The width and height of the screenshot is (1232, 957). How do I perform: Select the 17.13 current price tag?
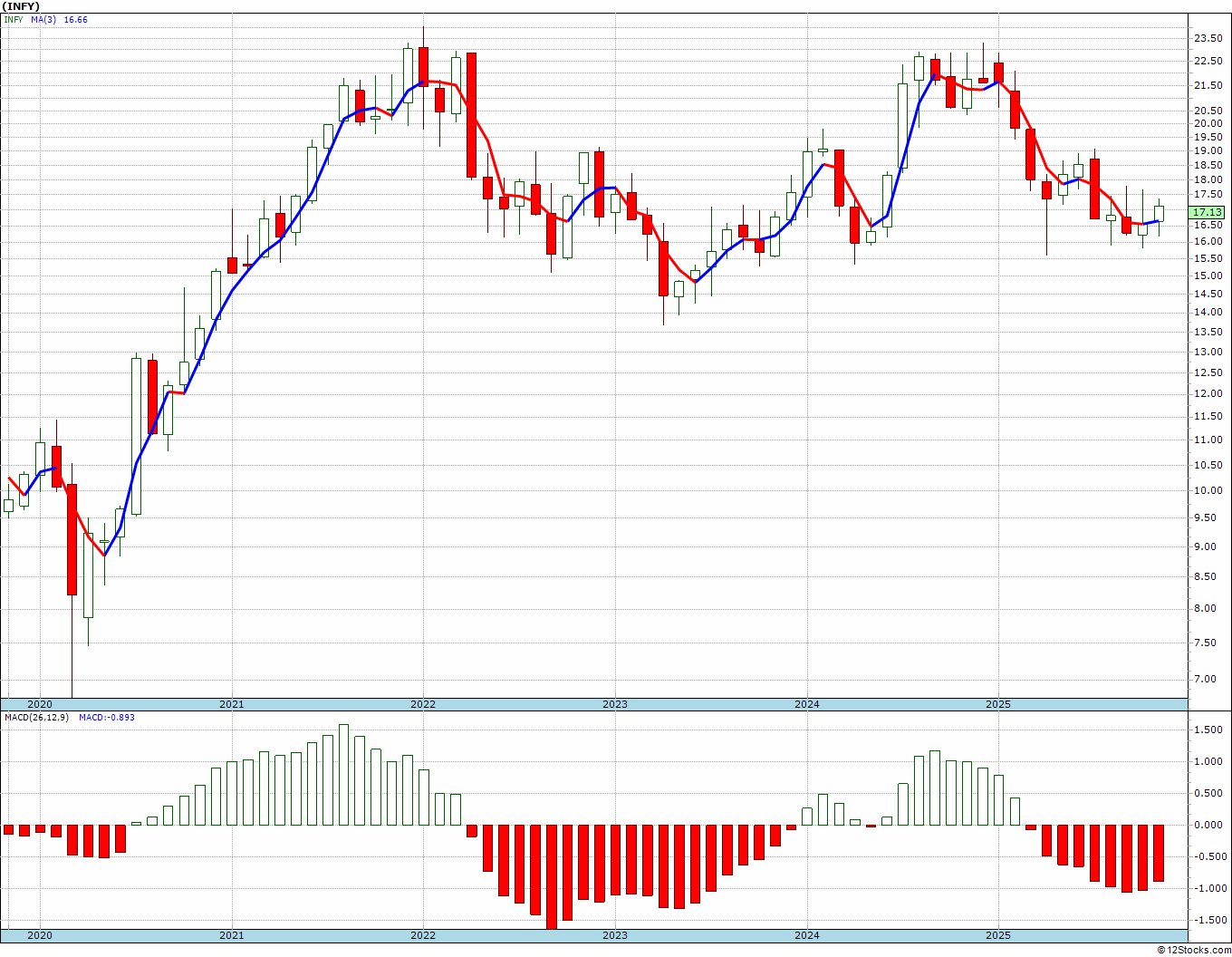pyautogui.click(x=1208, y=212)
